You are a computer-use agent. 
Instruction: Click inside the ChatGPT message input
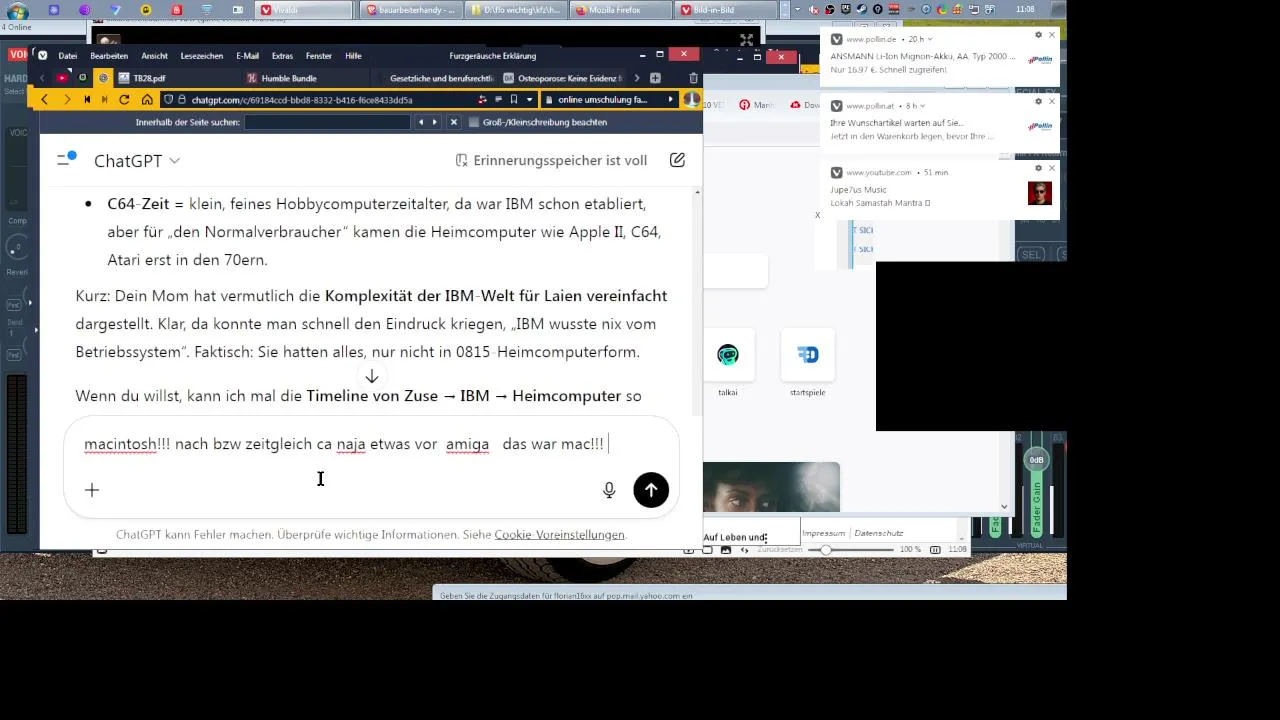coord(346,444)
